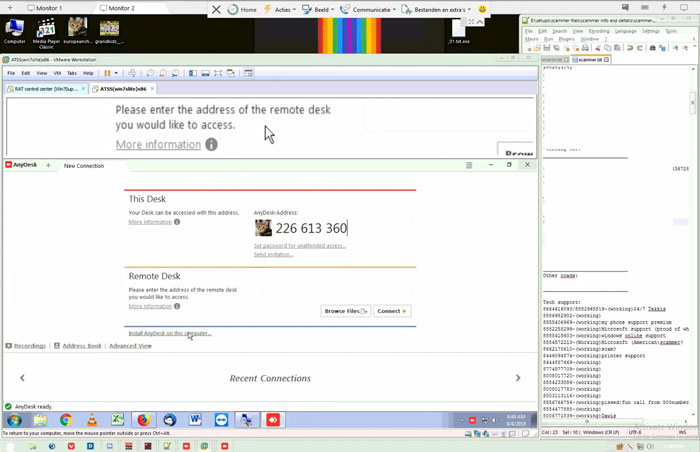700x452 pixels.
Task: Expand the Beeld dropdown in toolbar
Action: tap(318, 9)
